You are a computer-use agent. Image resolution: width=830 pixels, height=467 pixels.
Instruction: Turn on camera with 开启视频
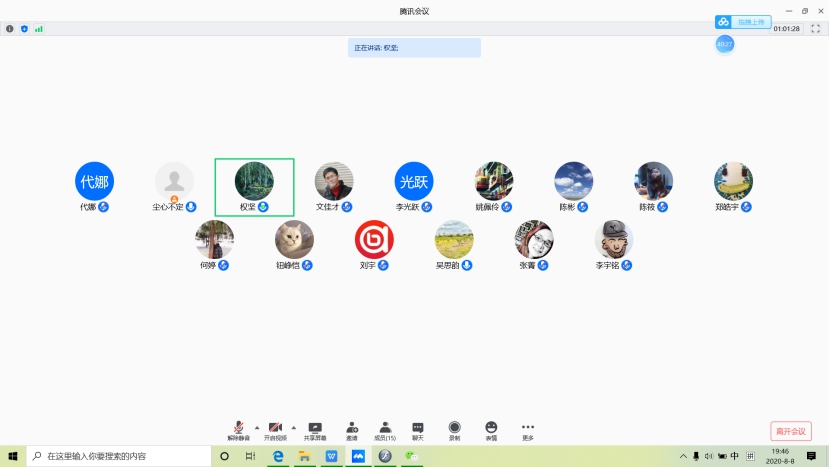[275, 430]
